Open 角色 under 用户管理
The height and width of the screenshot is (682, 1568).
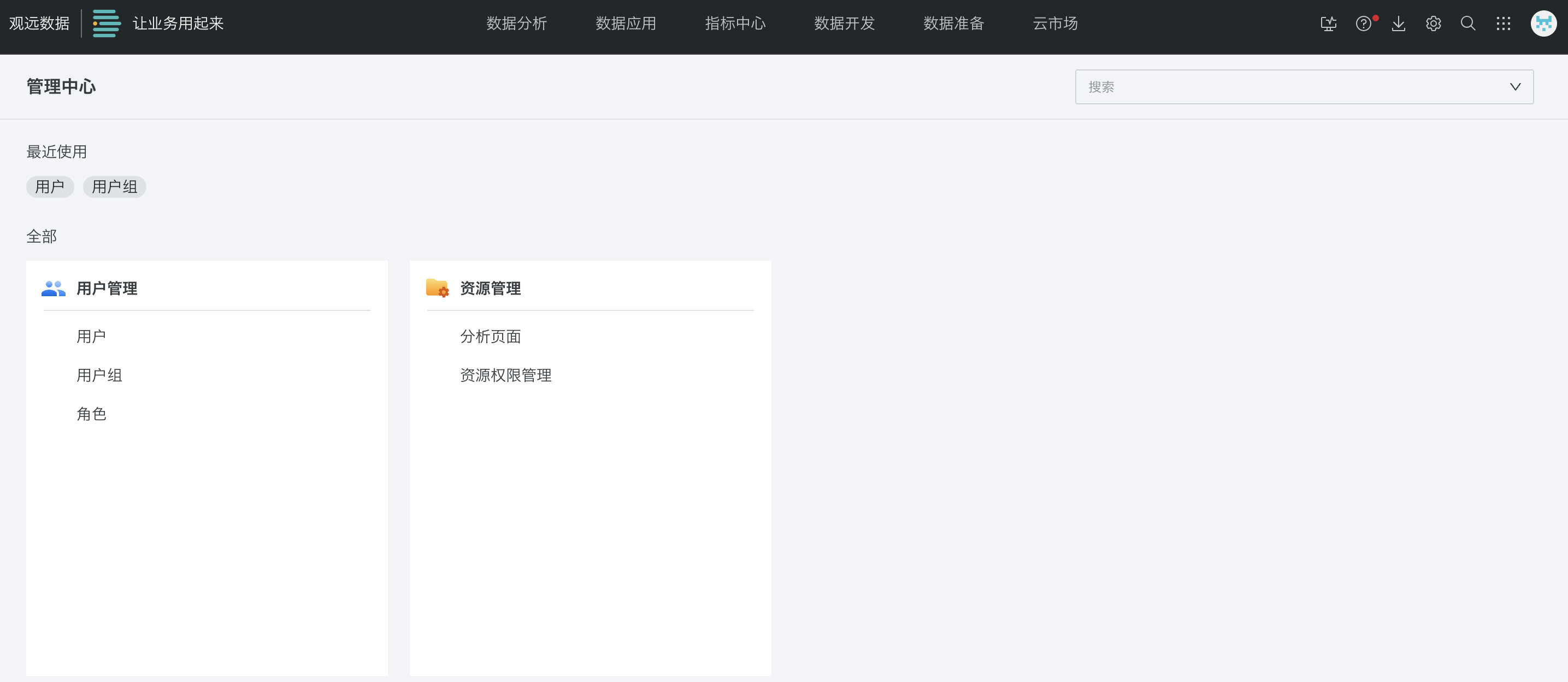[91, 414]
